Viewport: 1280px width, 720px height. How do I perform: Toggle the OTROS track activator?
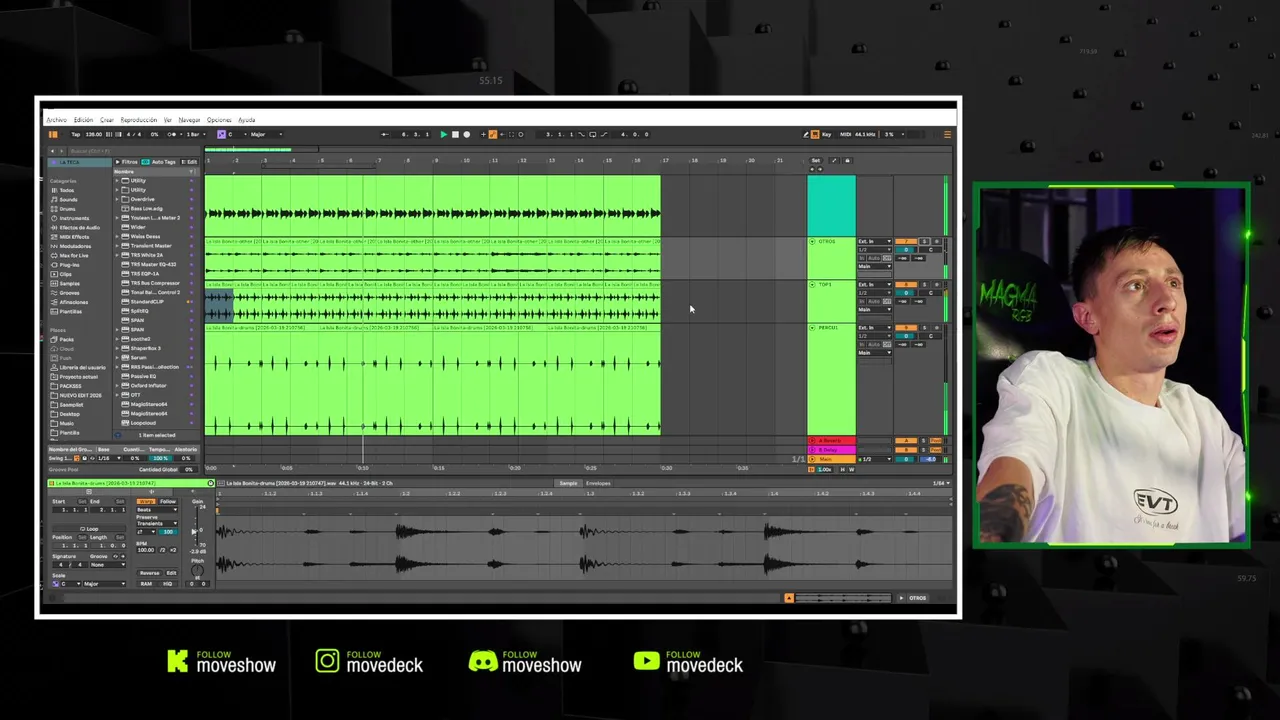[x=906, y=241]
